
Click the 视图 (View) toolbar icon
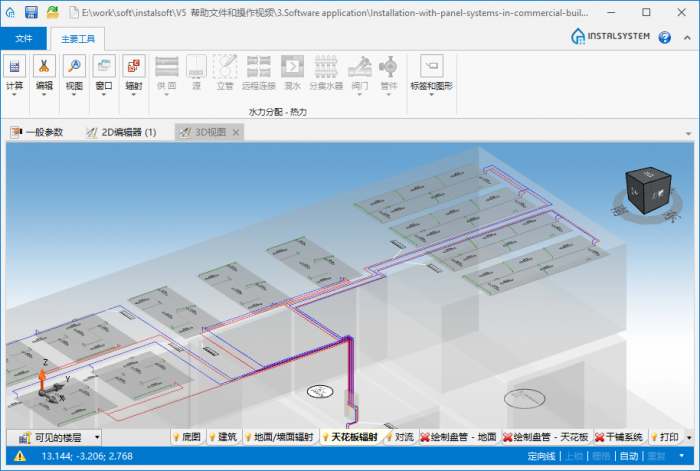[x=75, y=73]
